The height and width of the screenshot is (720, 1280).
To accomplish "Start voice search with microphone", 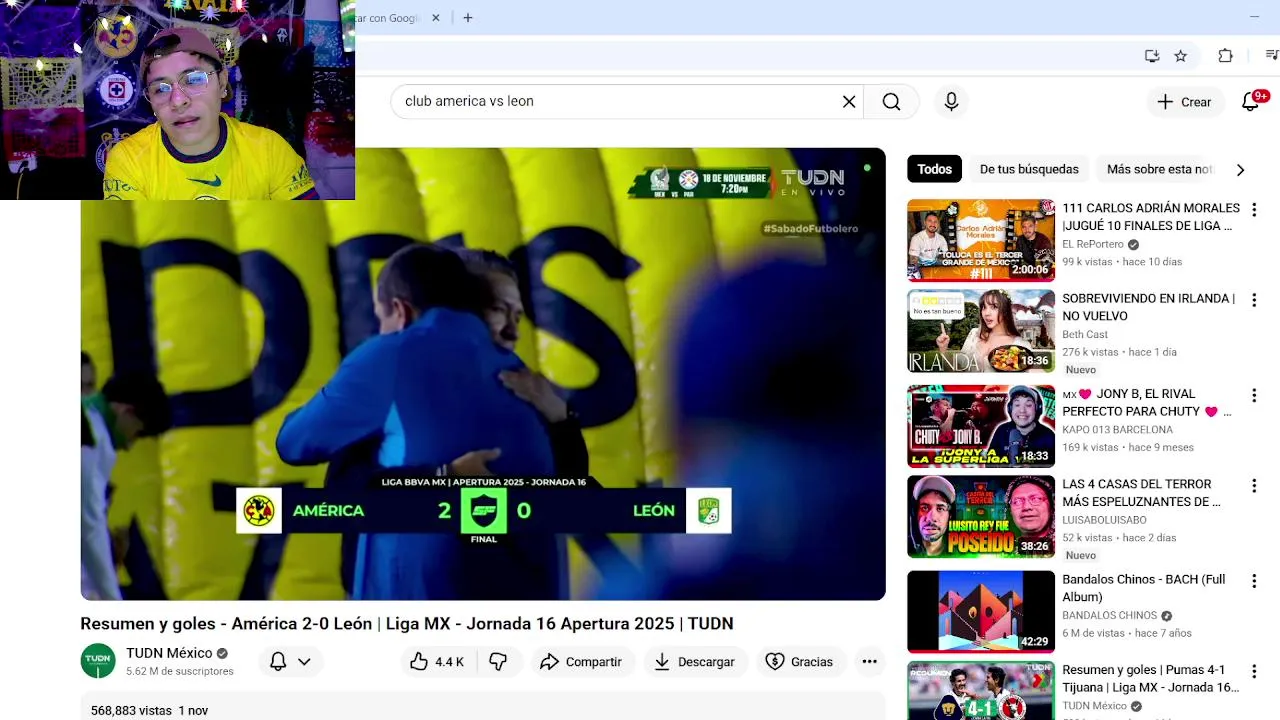I will click(x=951, y=101).
